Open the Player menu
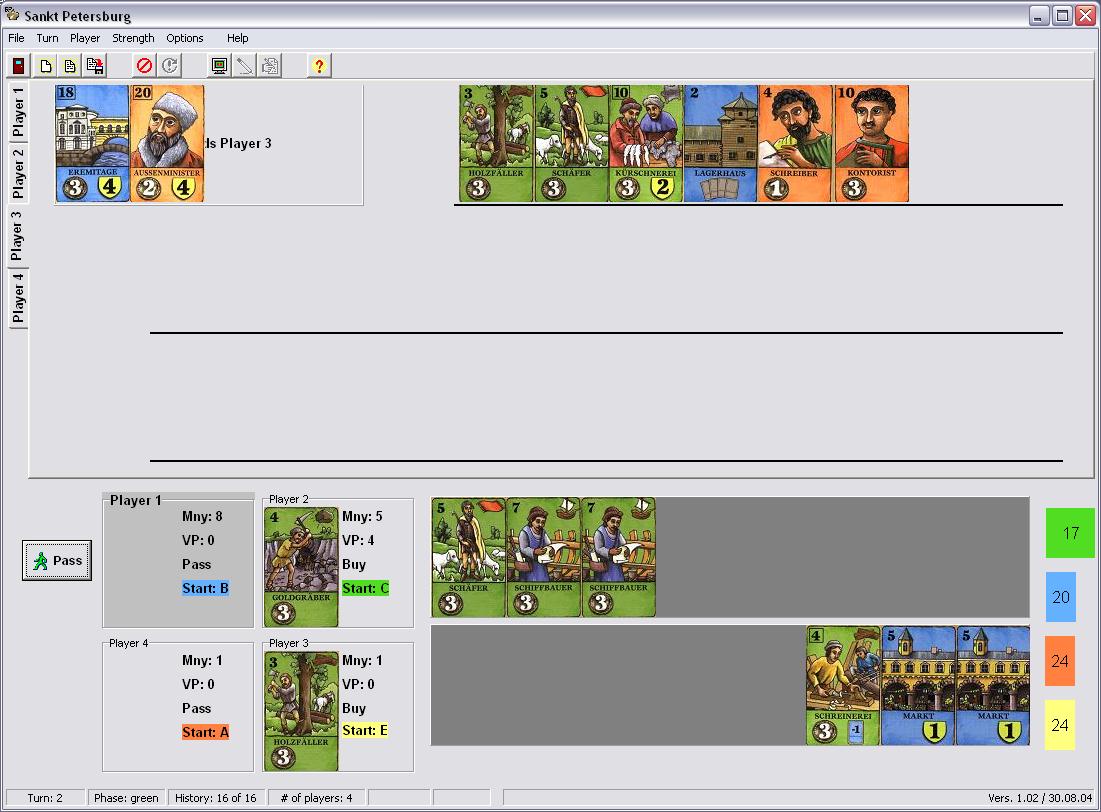This screenshot has height=812, width=1101. pyautogui.click(x=85, y=38)
